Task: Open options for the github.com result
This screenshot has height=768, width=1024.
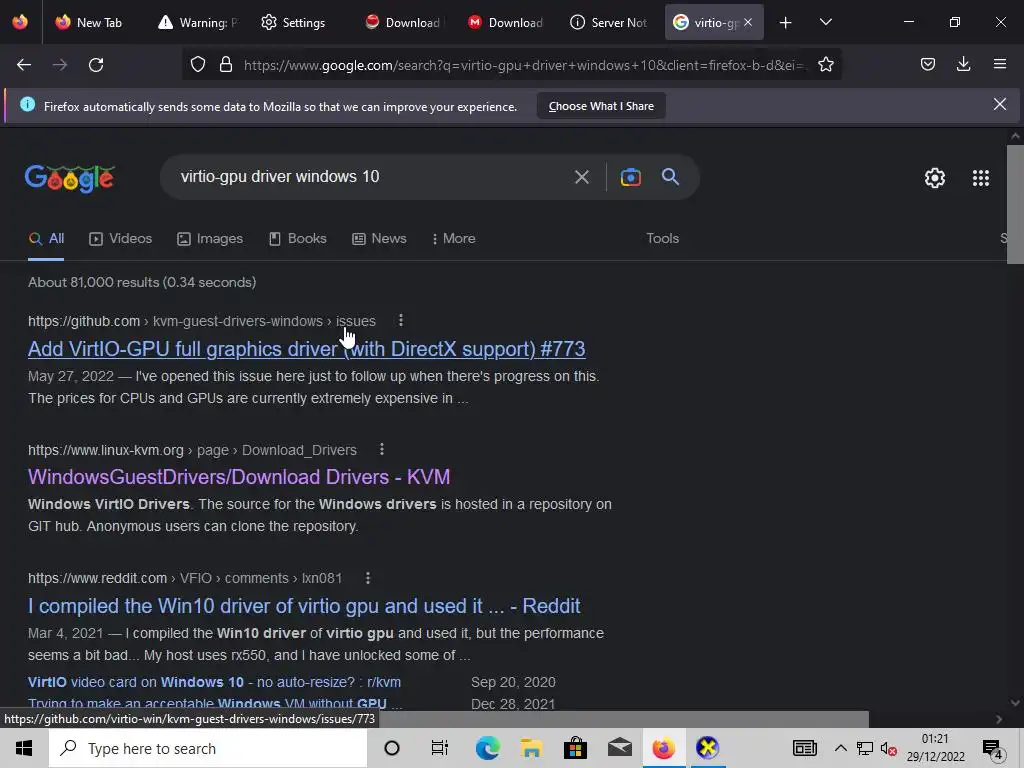Action: coord(400,321)
